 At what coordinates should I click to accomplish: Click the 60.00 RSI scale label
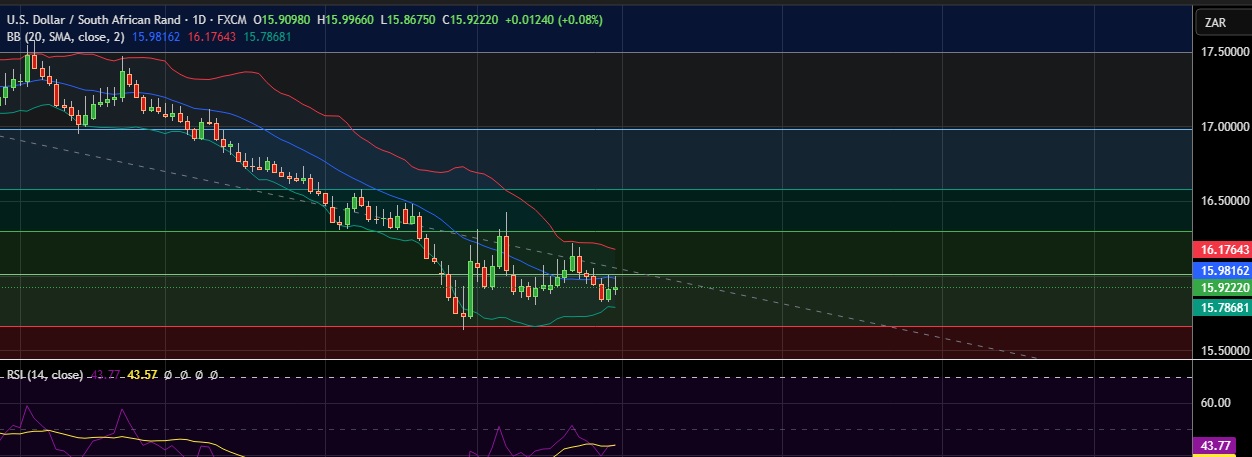pyautogui.click(x=1215, y=403)
